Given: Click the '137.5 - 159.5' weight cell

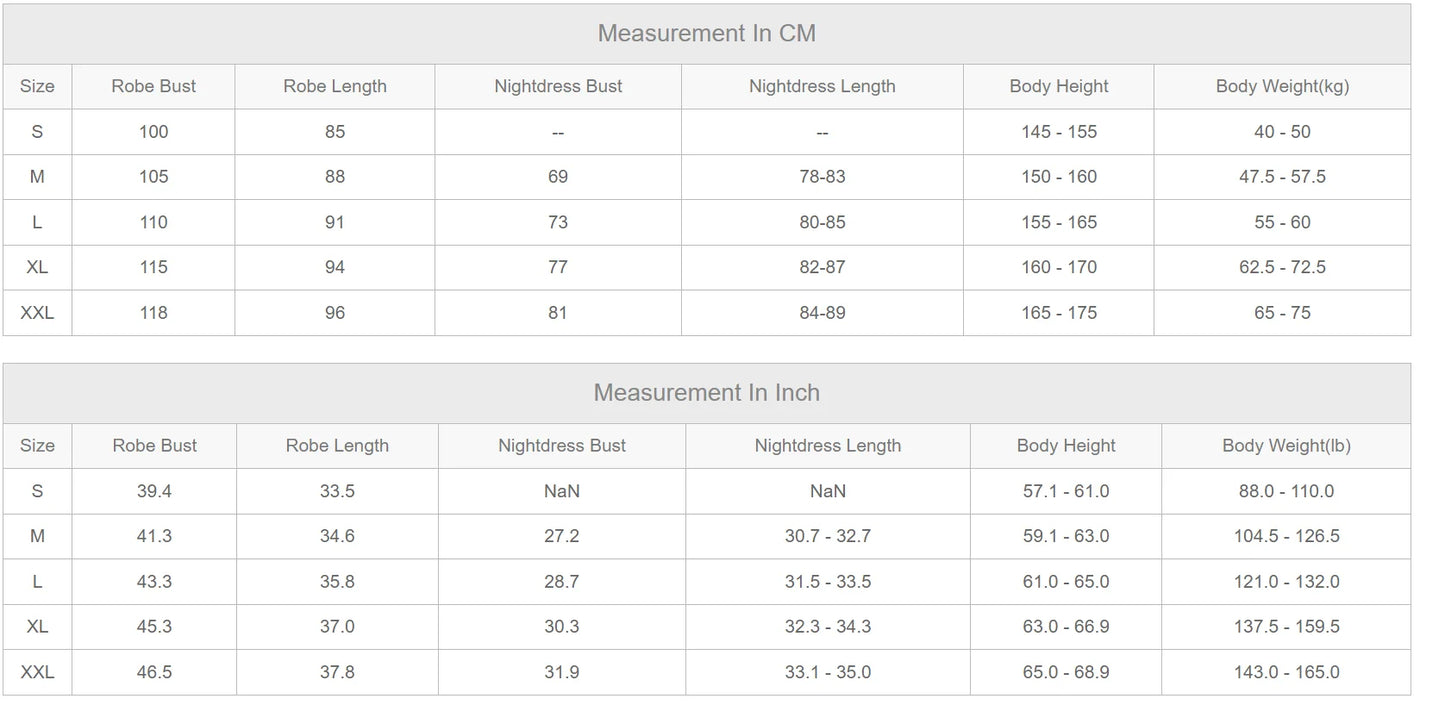Looking at the screenshot, I should (1286, 627).
